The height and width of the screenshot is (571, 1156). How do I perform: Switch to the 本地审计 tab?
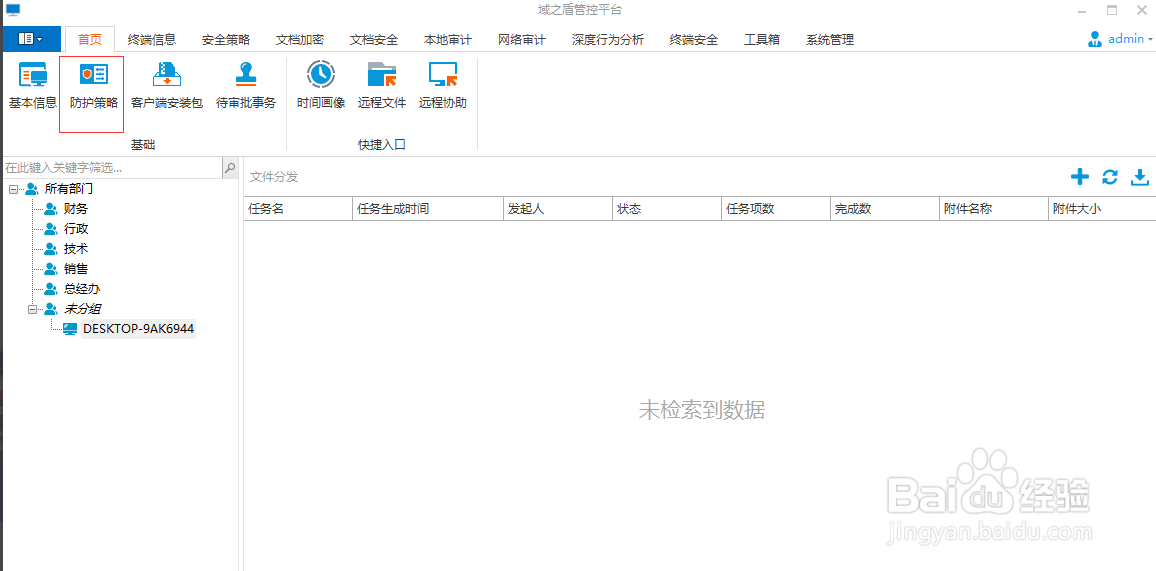pyautogui.click(x=448, y=40)
